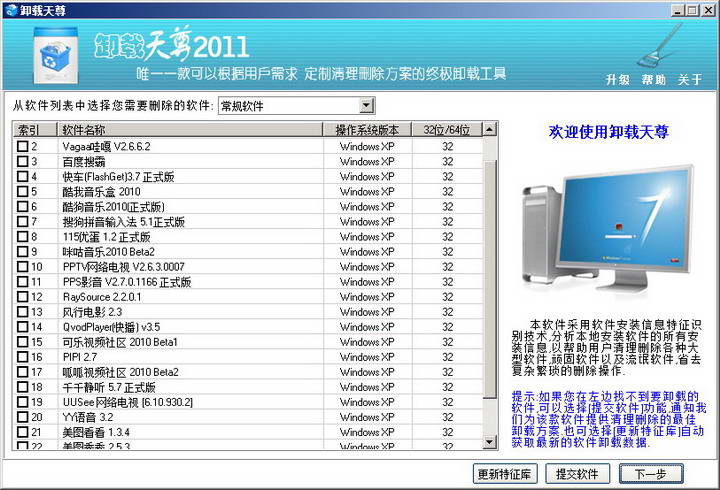Enable checkbox for 搜狗拼音输入法 5.1正式版
The height and width of the screenshot is (490, 720).
click(x=22, y=221)
